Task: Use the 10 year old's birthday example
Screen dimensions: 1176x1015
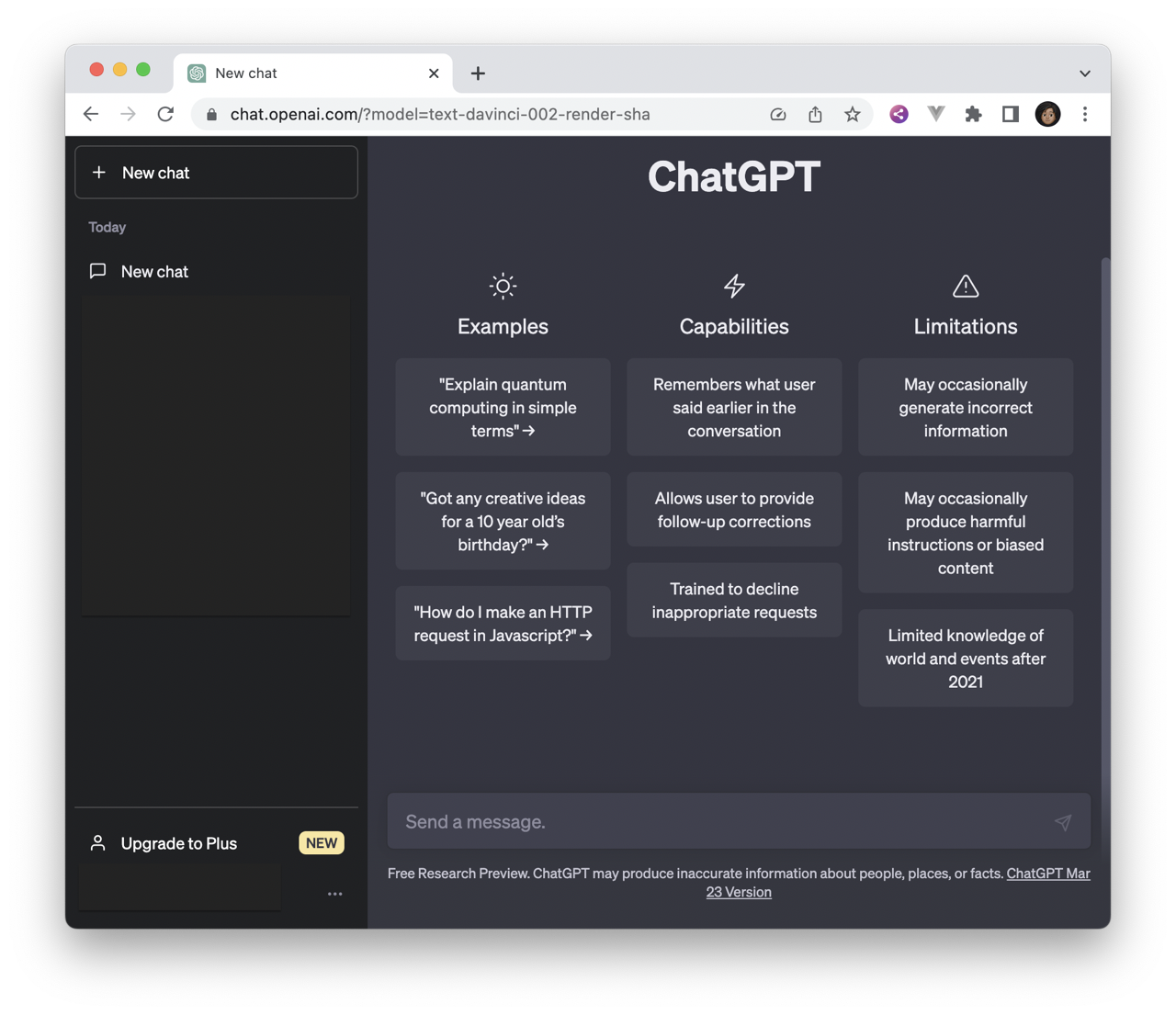Action: point(503,521)
